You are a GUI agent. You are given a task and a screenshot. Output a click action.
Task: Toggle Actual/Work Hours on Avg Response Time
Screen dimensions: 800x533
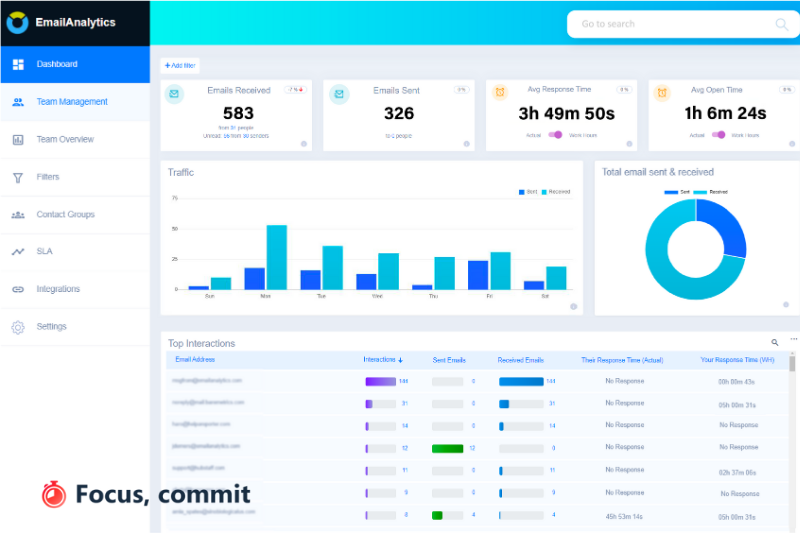[x=555, y=135]
